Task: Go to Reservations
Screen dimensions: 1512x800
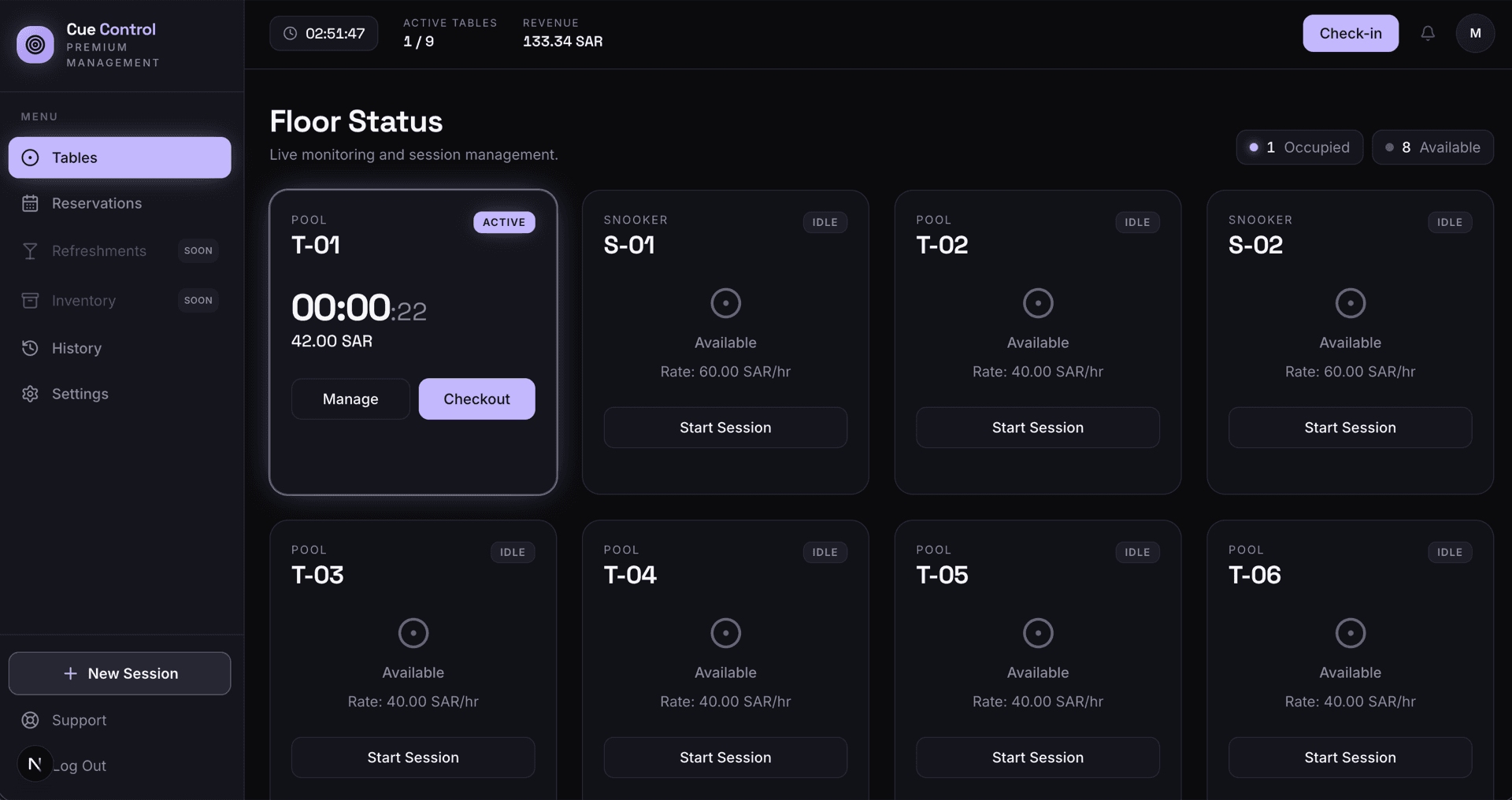Action: pyautogui.click(x=120, y=203)
